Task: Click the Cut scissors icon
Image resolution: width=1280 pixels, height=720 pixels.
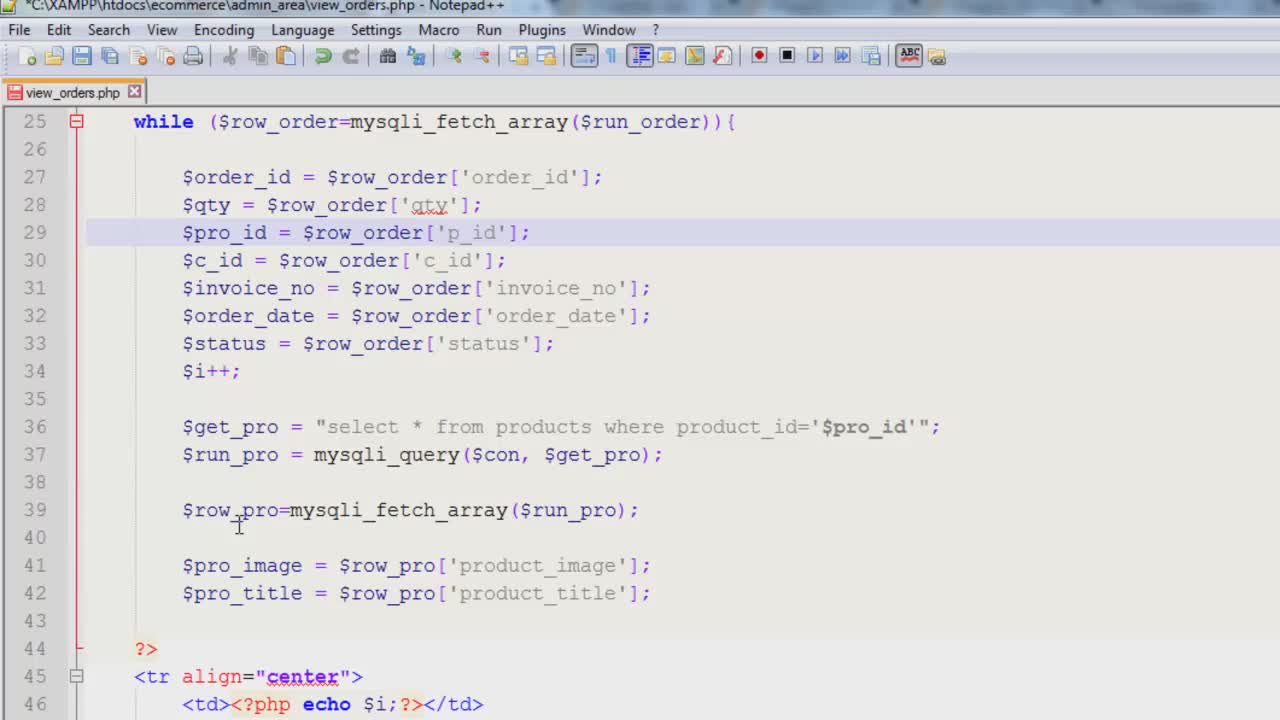Action: [x=230, y=56]
